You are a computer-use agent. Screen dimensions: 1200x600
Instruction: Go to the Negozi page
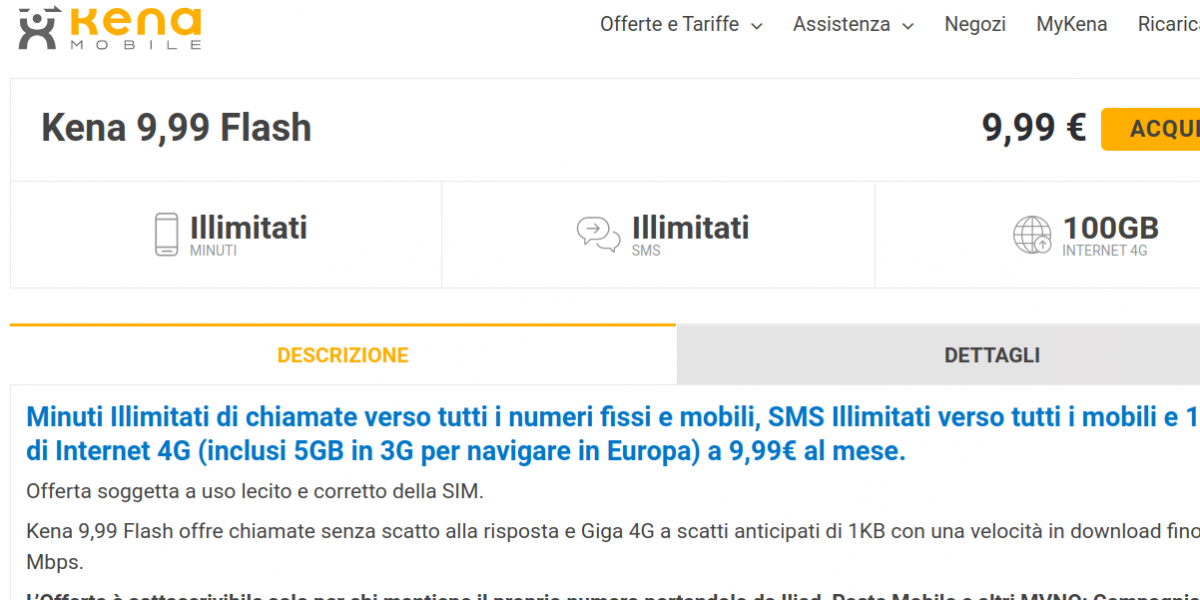[x=975, y=24]
